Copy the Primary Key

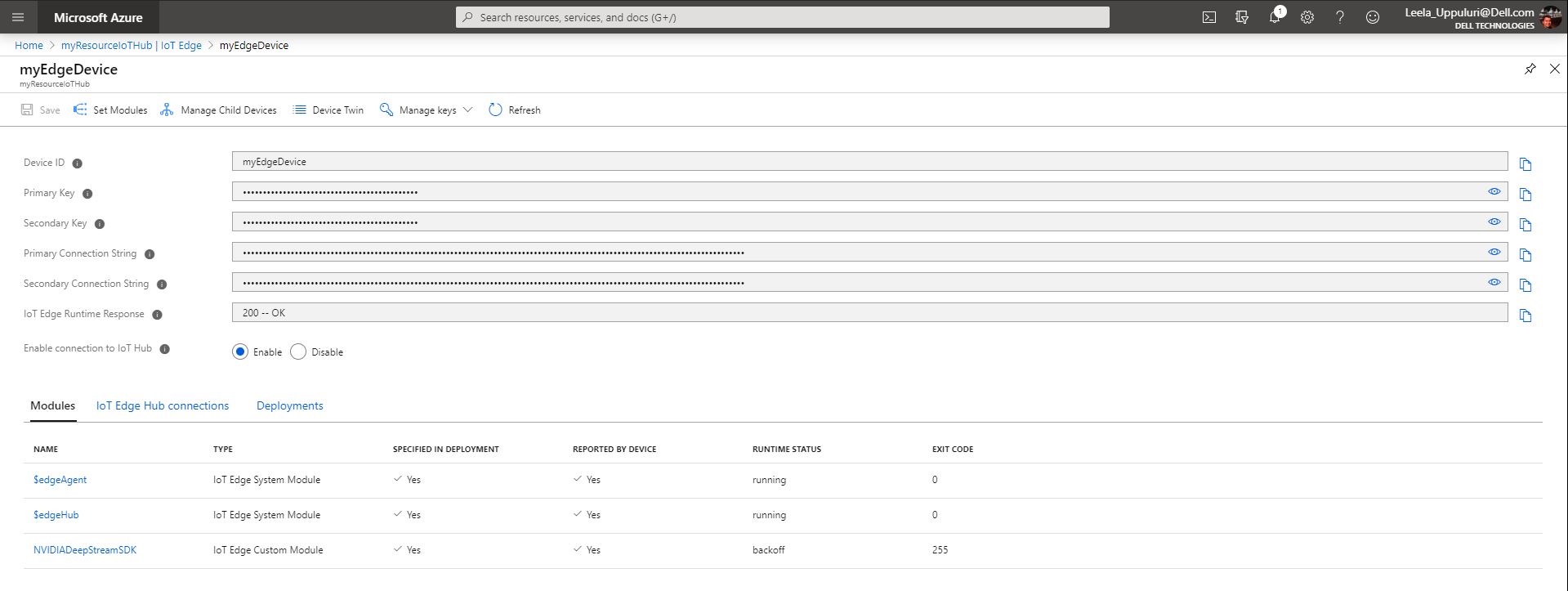1526,195
